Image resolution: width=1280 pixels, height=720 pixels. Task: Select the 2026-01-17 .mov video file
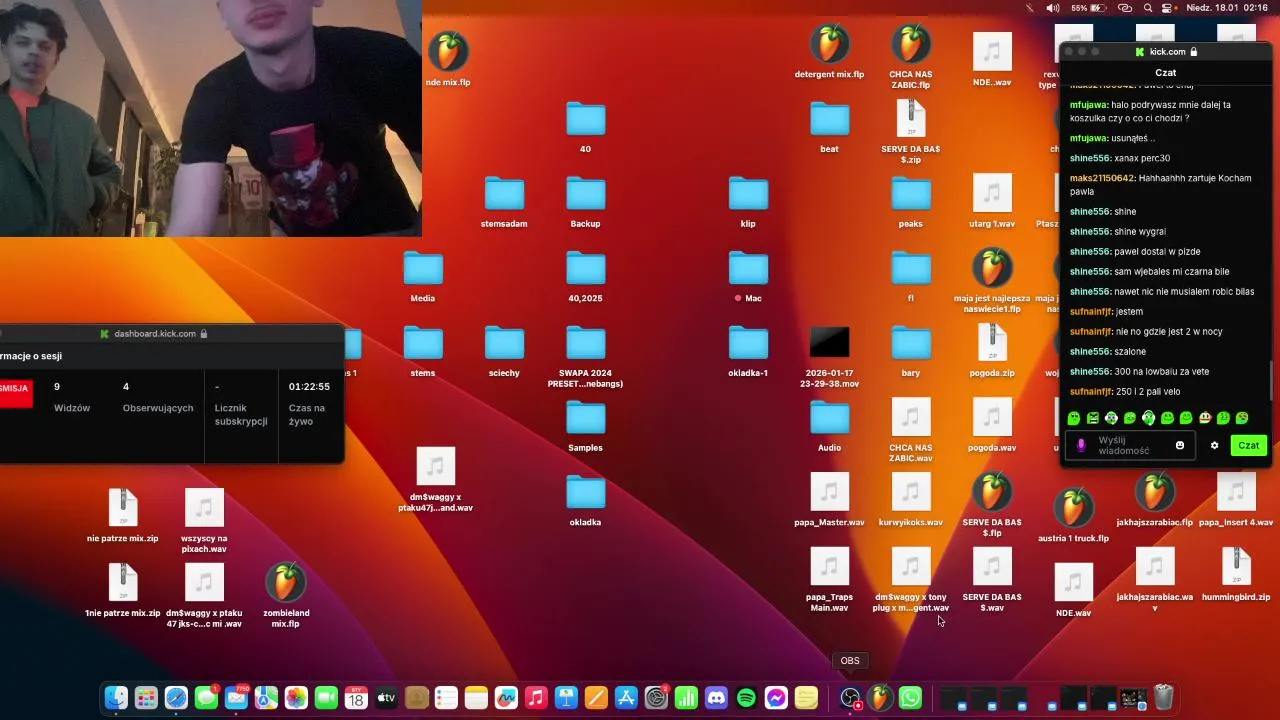829,357
